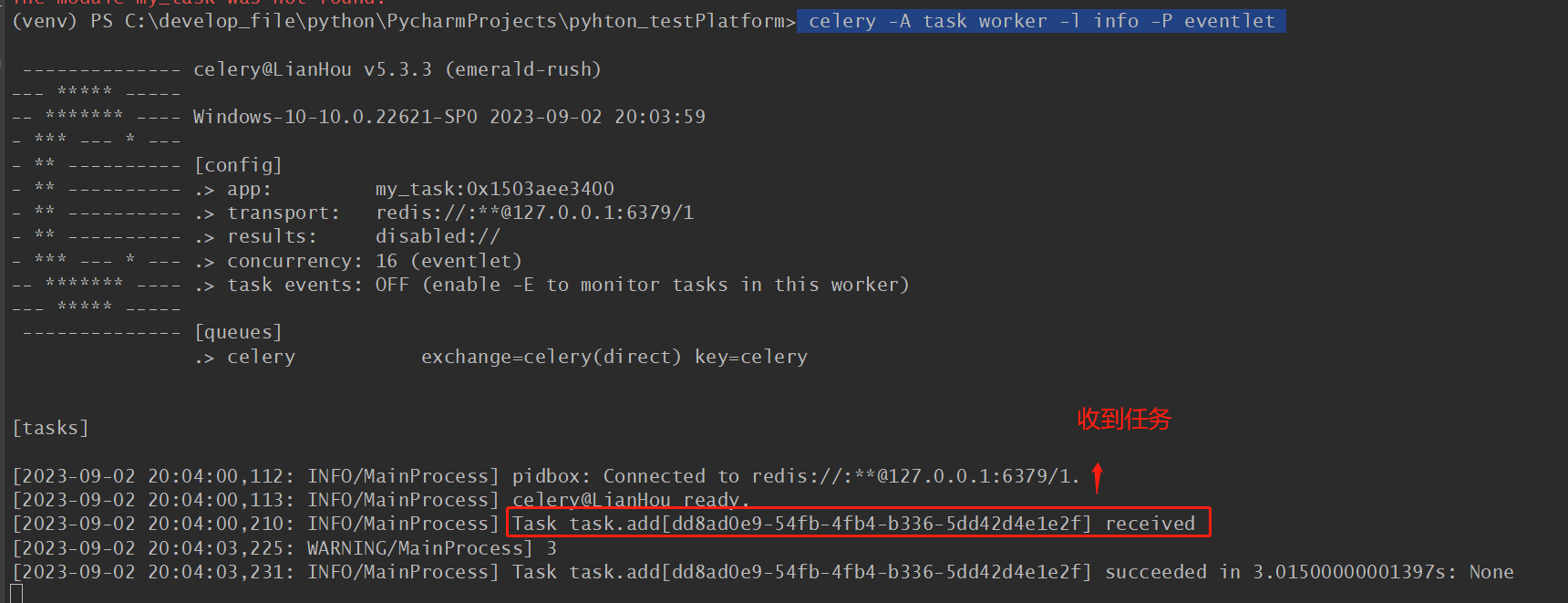
Task: Click the Windows-10 platform timestamp line
Action: tap(449, 117)
